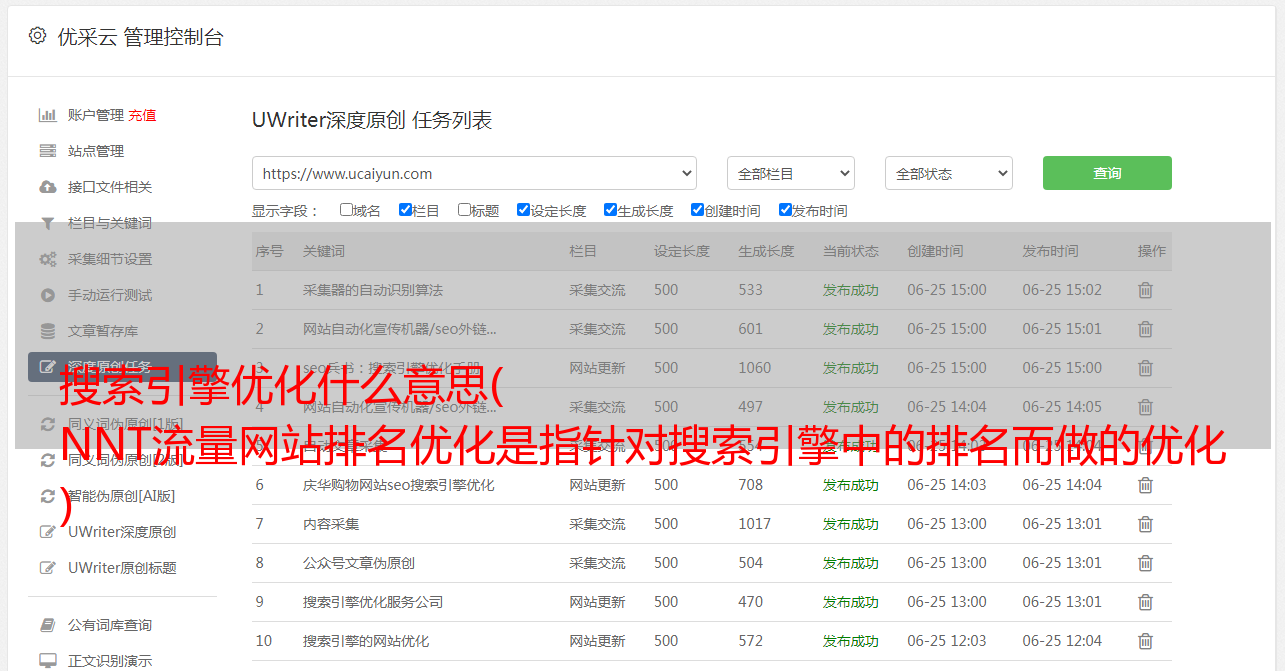Viewport: 1285px width, 671px height.
Task: Click the 智能伪原创[AI版] refresh icon
Action: (x=47, y=496)
